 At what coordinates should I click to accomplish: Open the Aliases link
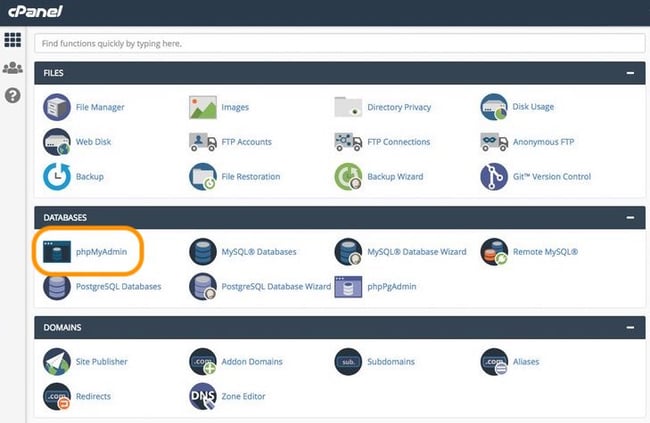[526, 362]
